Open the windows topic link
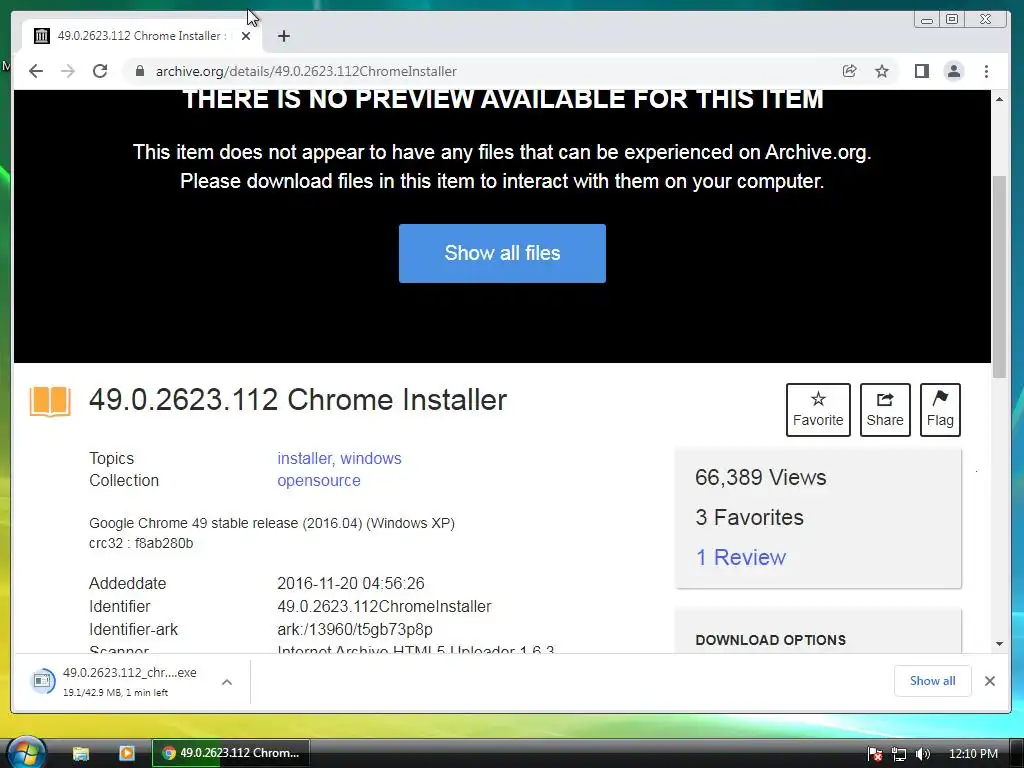The width and height of the screenshot is (1024, 768). click(371, 458)
